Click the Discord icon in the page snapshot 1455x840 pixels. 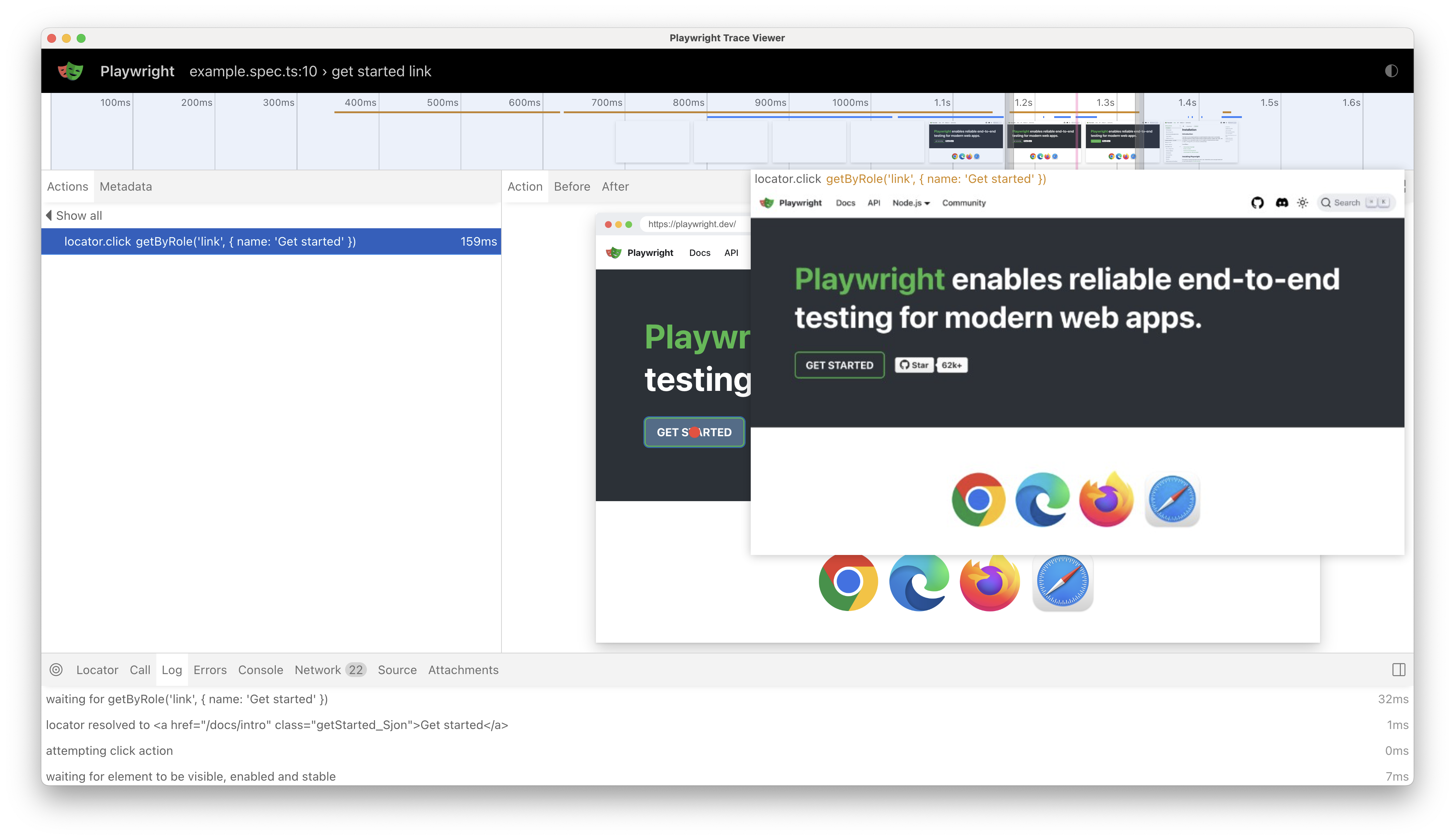[x=1282, y=202]
